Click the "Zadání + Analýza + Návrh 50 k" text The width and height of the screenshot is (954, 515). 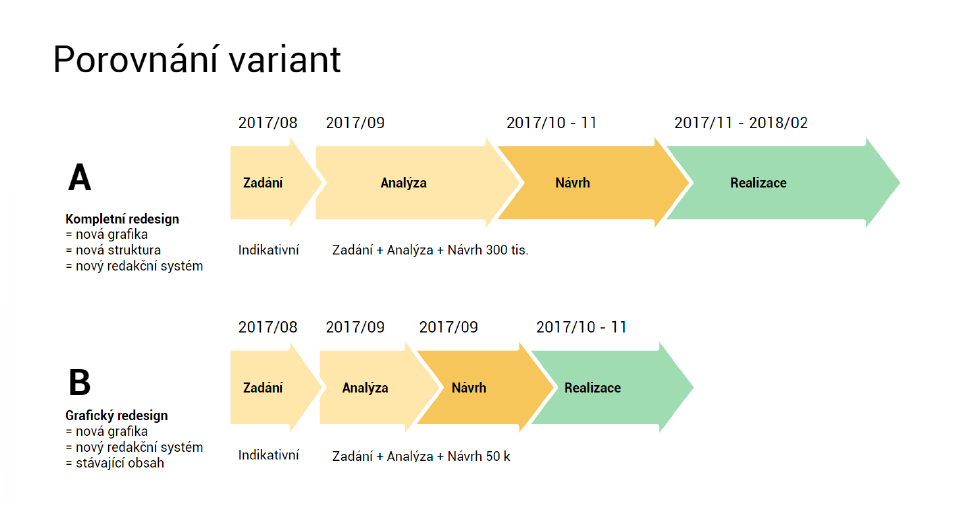click(x=422, y=456)
